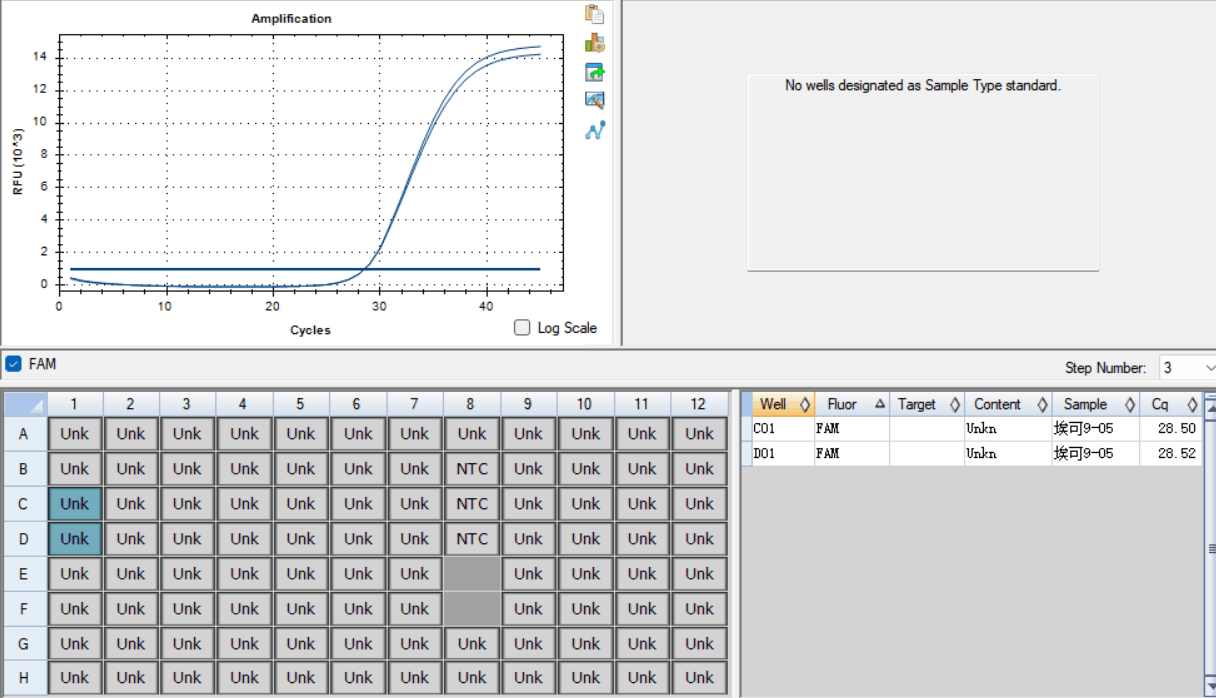Click the copy-to-clipboard icon beside the chart
Viewport: 1216px width, 698px height.
(595, 14)
